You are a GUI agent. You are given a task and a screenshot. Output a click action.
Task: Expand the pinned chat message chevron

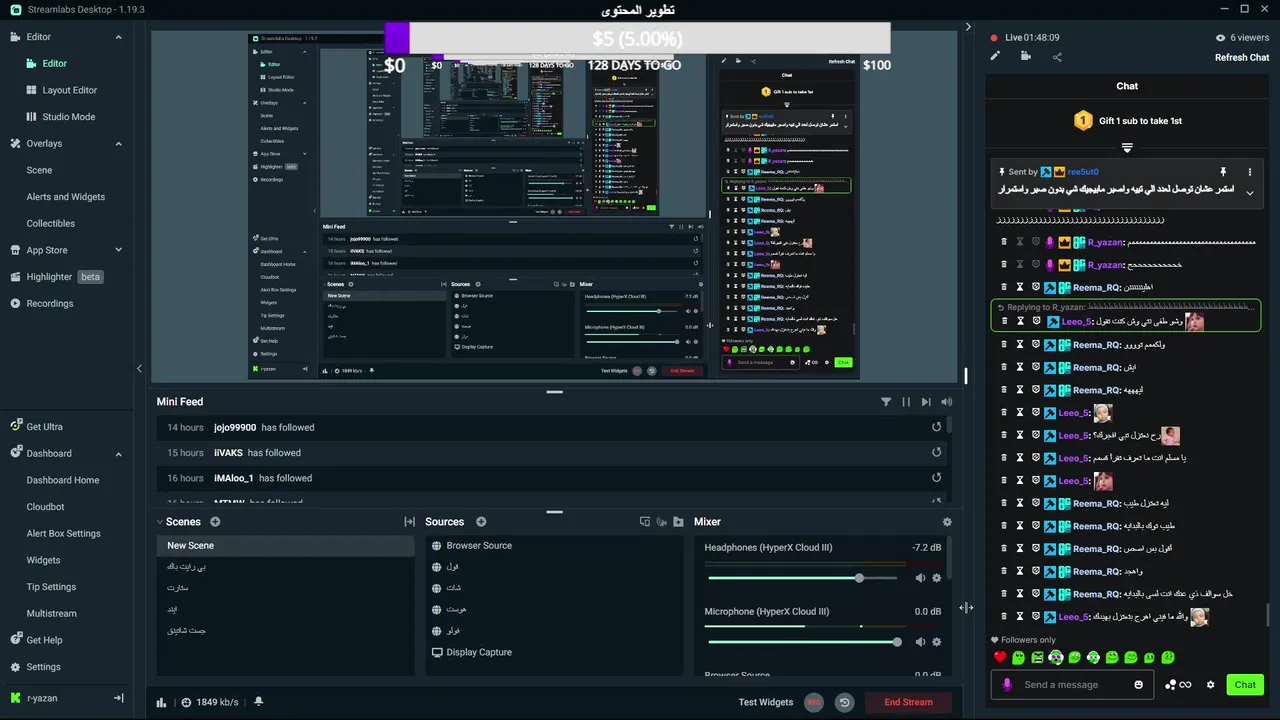point(1250,193)
